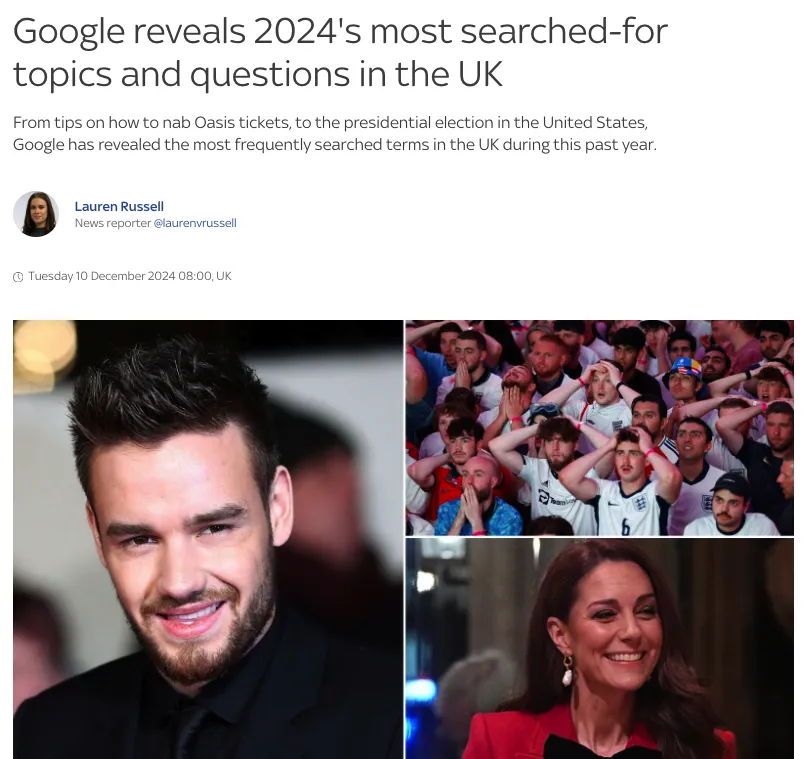Click the headline about Google's 2024 searches
Image resolution: width=806 pixels, height=759 pixels.
coord(340,52)
